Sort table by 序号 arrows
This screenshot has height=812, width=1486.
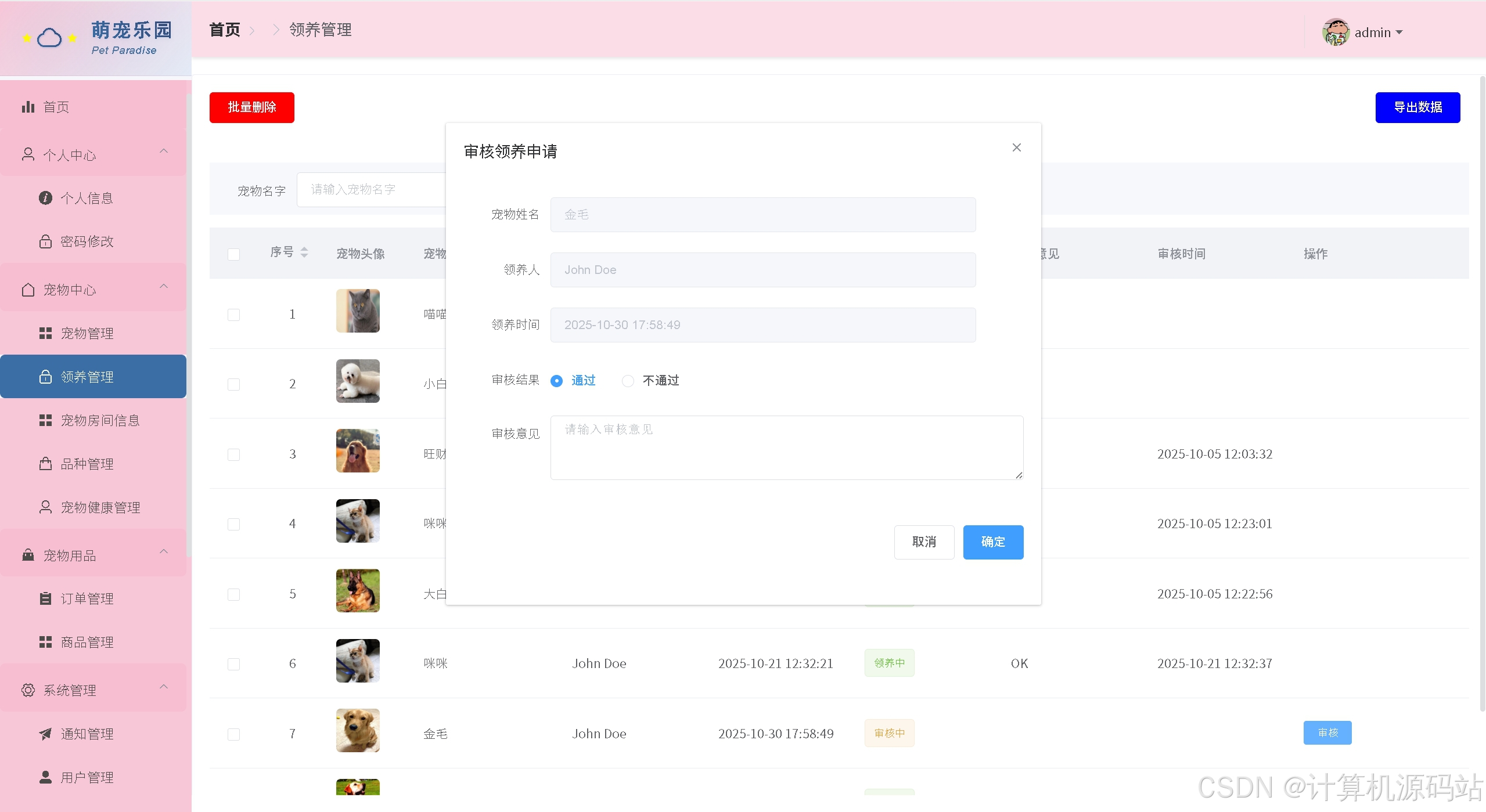pyautogui.click(x=304, y=252)
